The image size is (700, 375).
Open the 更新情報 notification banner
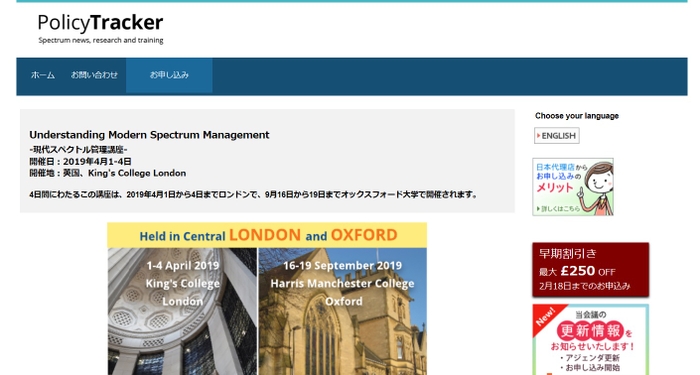[591, 340]
